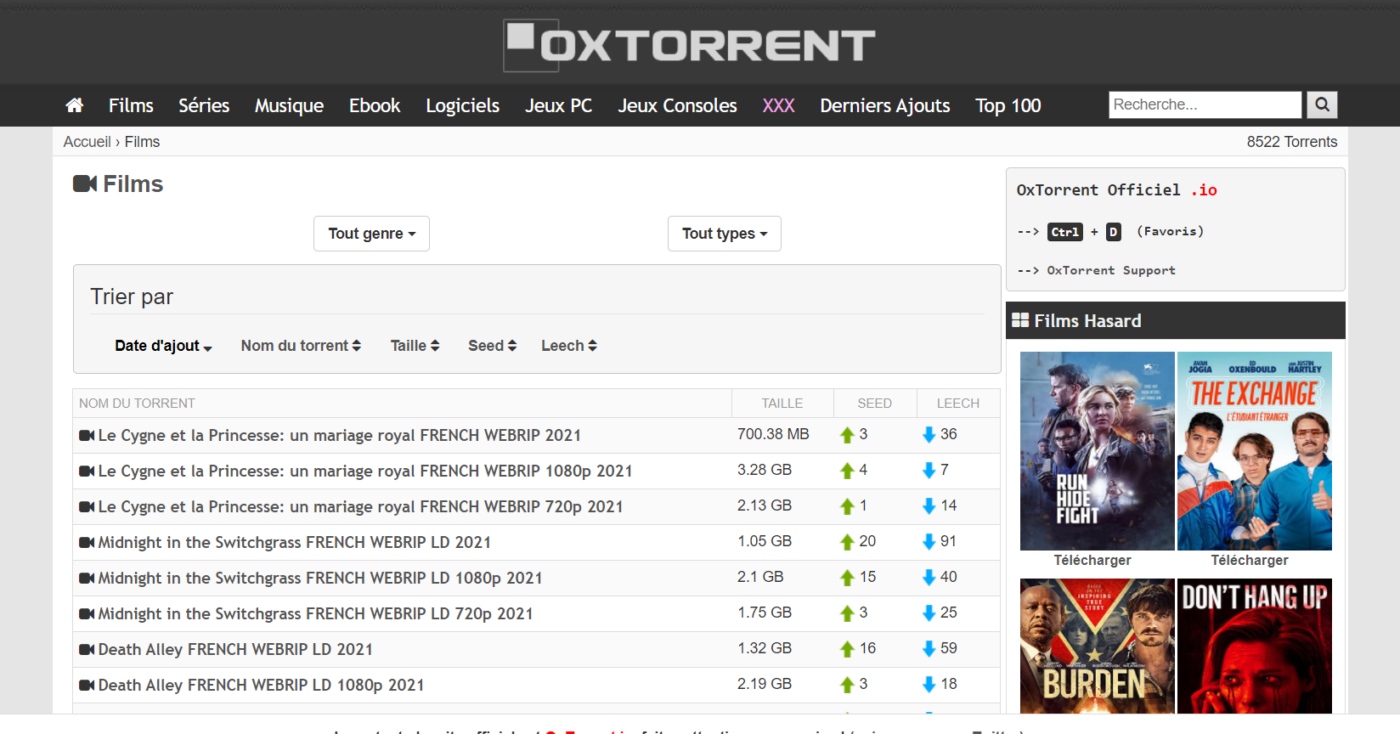Click Films breadcrumb link
Image resolution: width=1400 pixels, height=734 pixels.
click(142, 142)
